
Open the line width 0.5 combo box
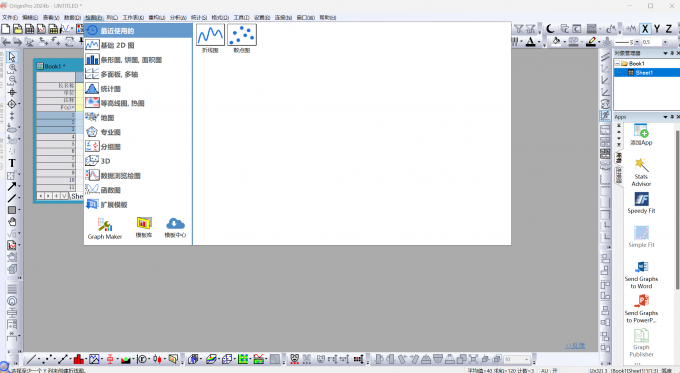pos(655,42)
